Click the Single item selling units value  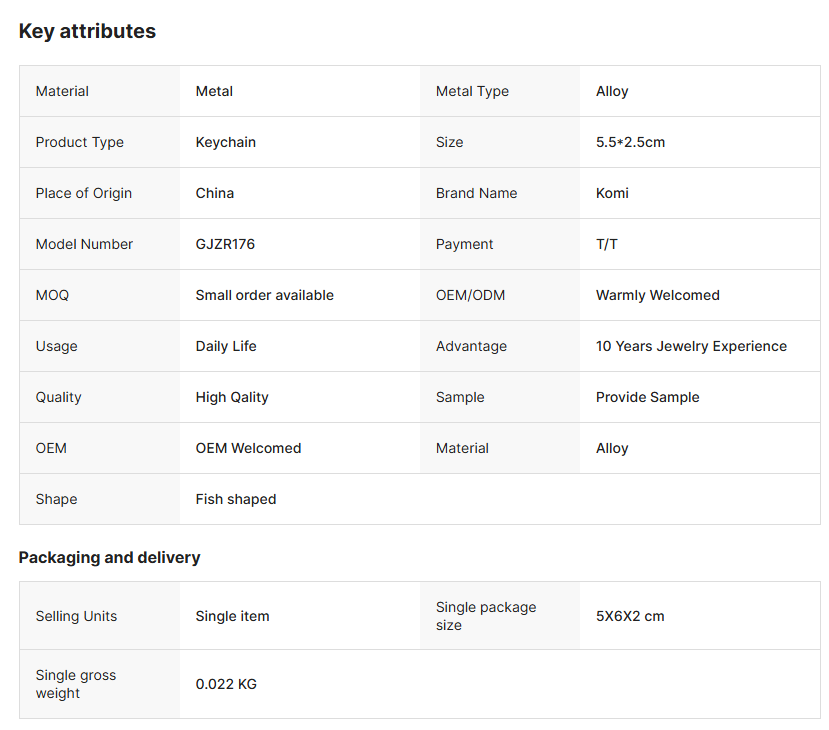(x=232, y=616)
